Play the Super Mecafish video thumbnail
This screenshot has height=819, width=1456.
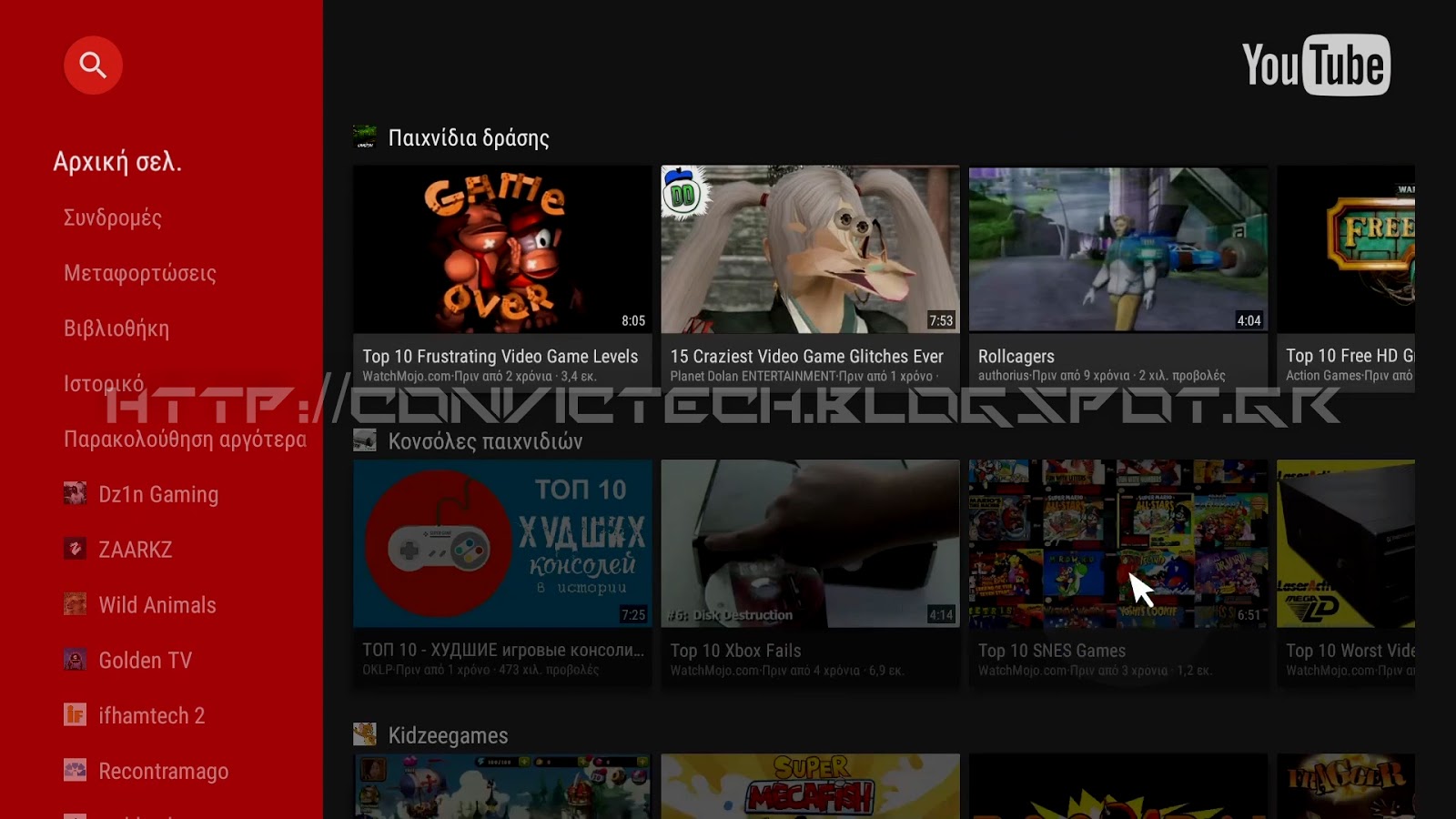810,786
